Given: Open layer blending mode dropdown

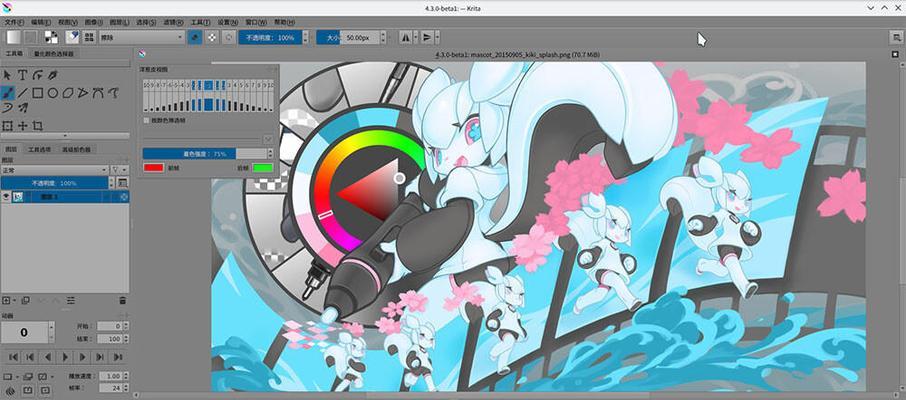Looking at the screenshot, I should click(x=54, y=169).
